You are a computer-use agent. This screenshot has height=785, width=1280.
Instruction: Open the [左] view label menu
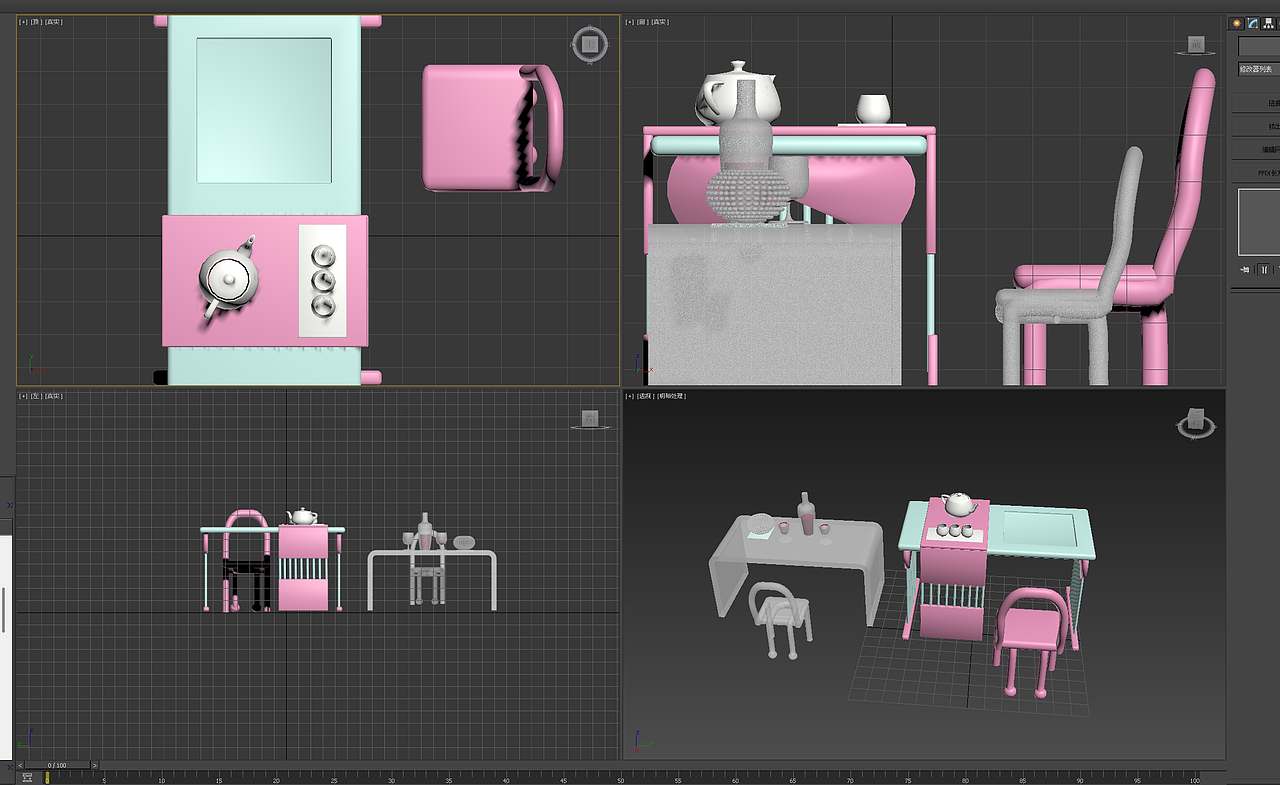[x=36, y=396]
